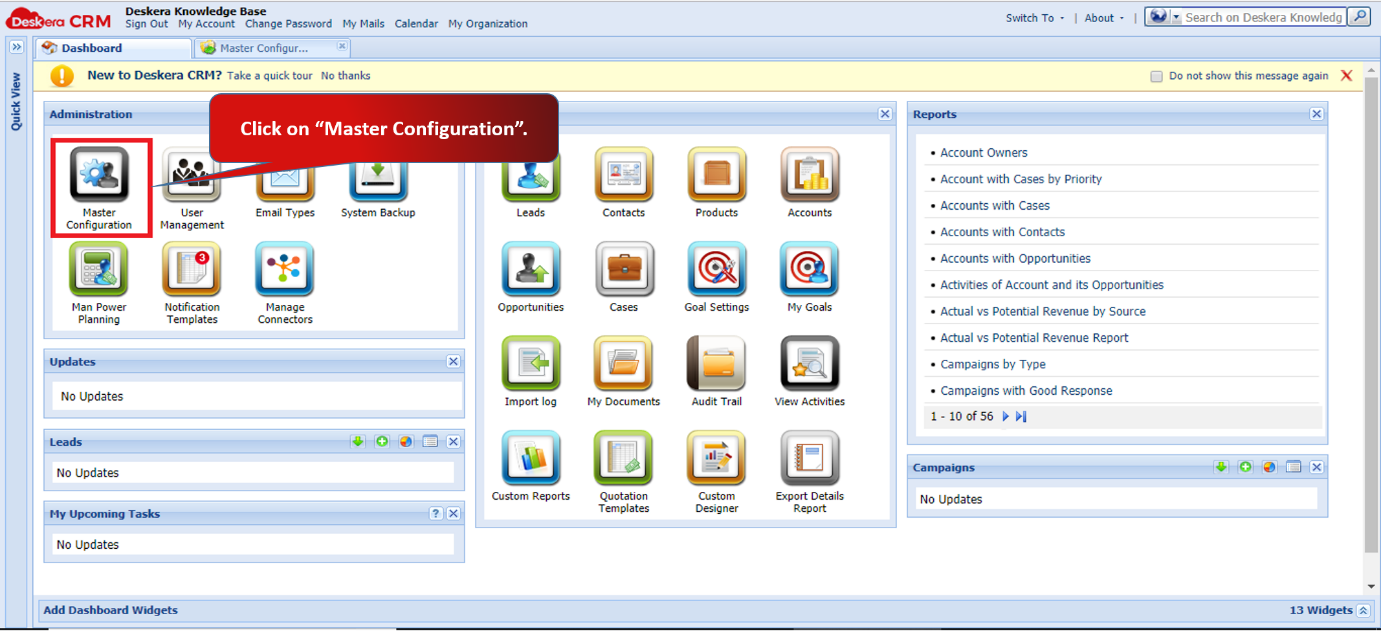Close the Master Configuration tab

coord(342,46)
